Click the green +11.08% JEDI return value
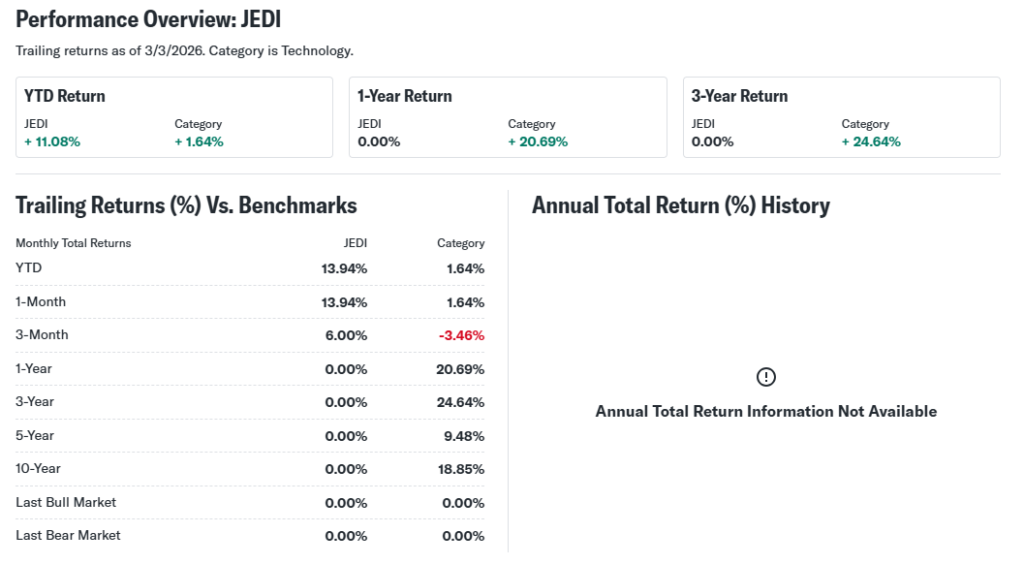 click(x=52, y=142)
